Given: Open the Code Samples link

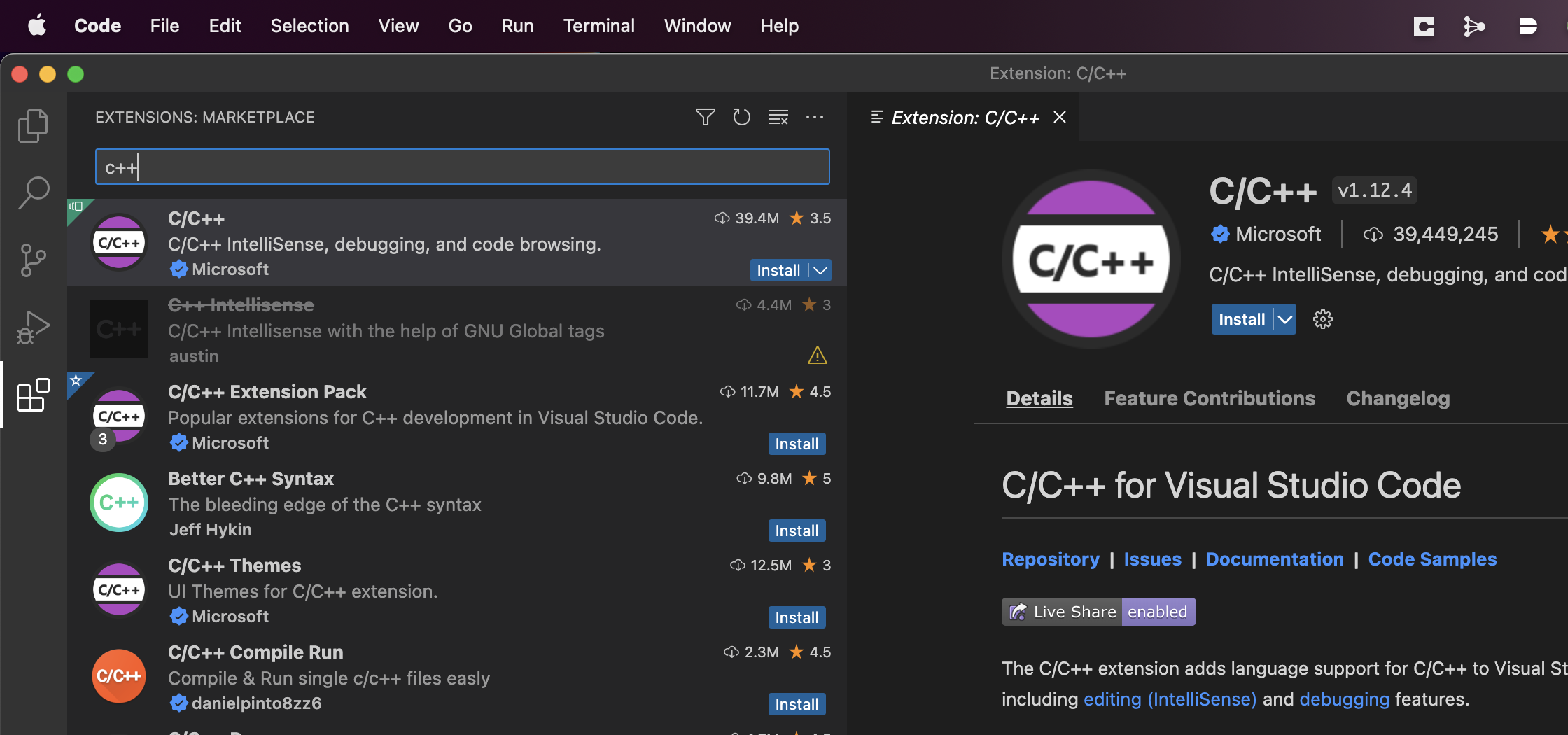Looking at the screenshot, I should click(1432, 559).
